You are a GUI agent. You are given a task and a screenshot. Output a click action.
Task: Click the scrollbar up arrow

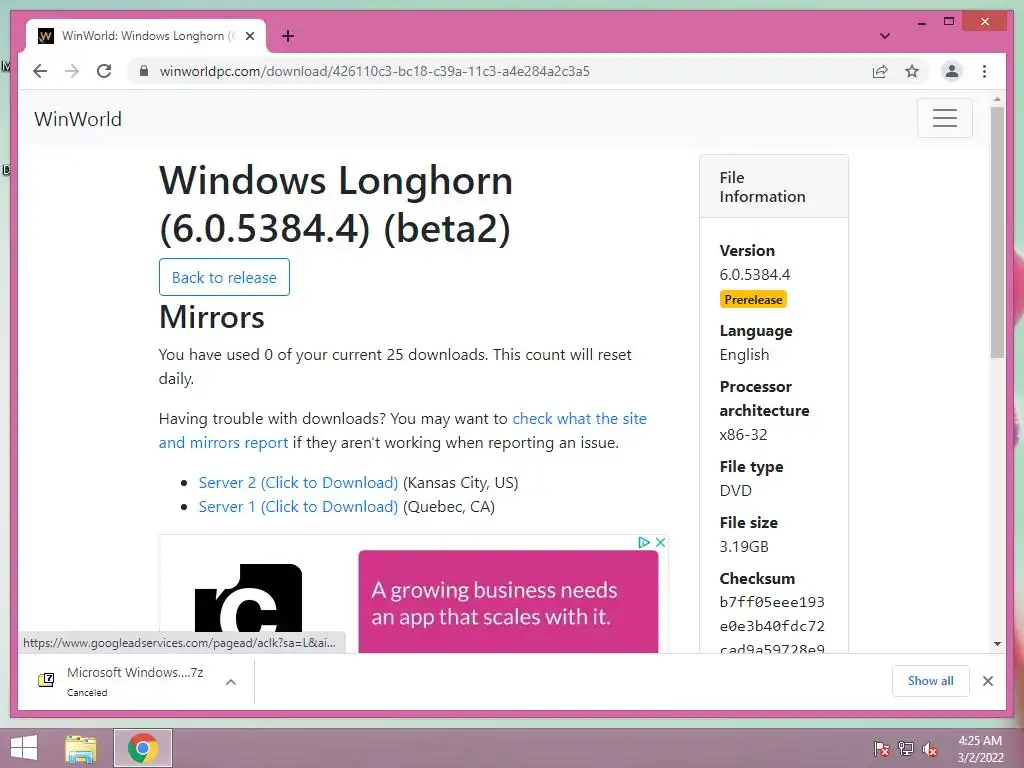click(997, 100)
